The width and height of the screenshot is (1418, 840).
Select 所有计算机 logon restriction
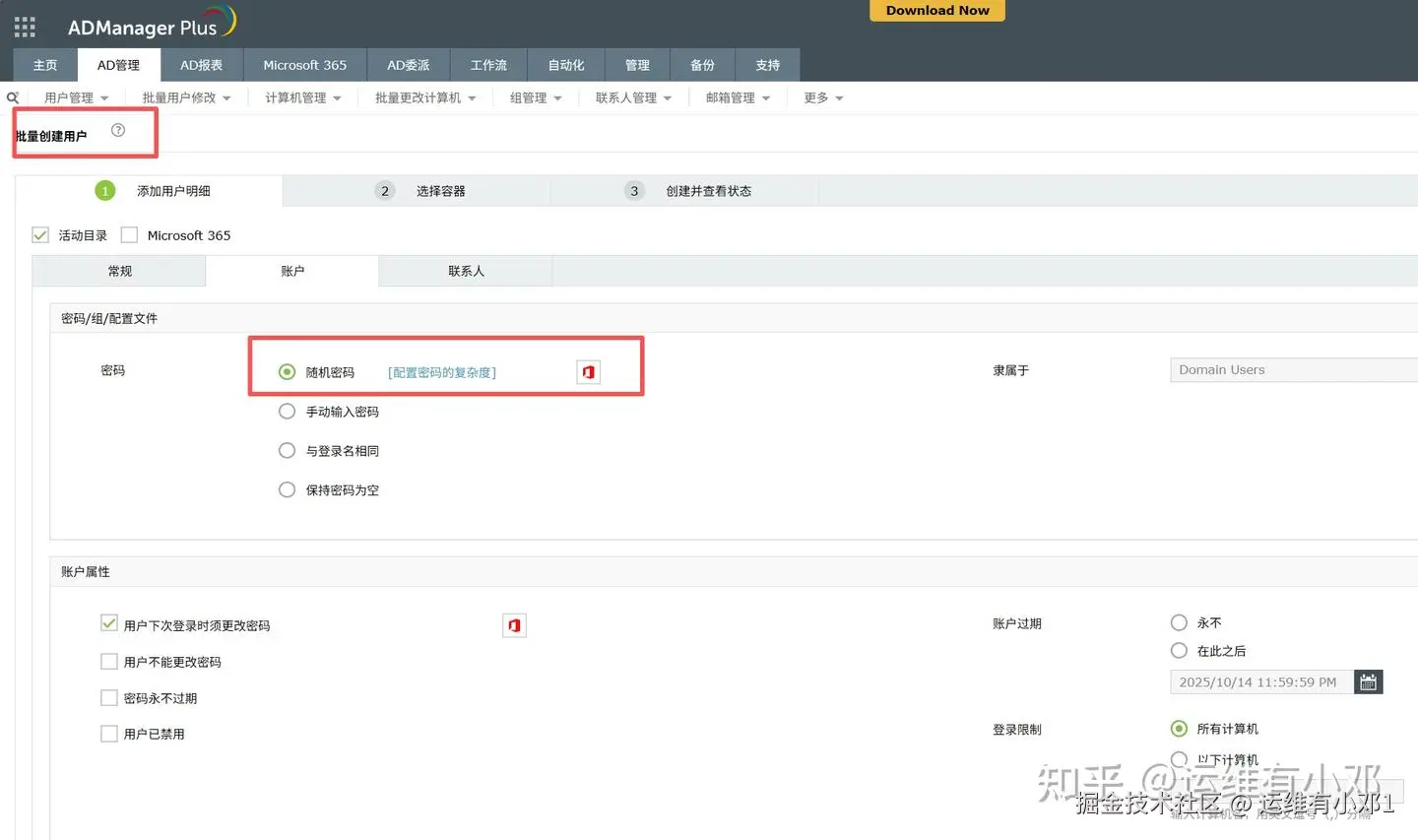1179,729
